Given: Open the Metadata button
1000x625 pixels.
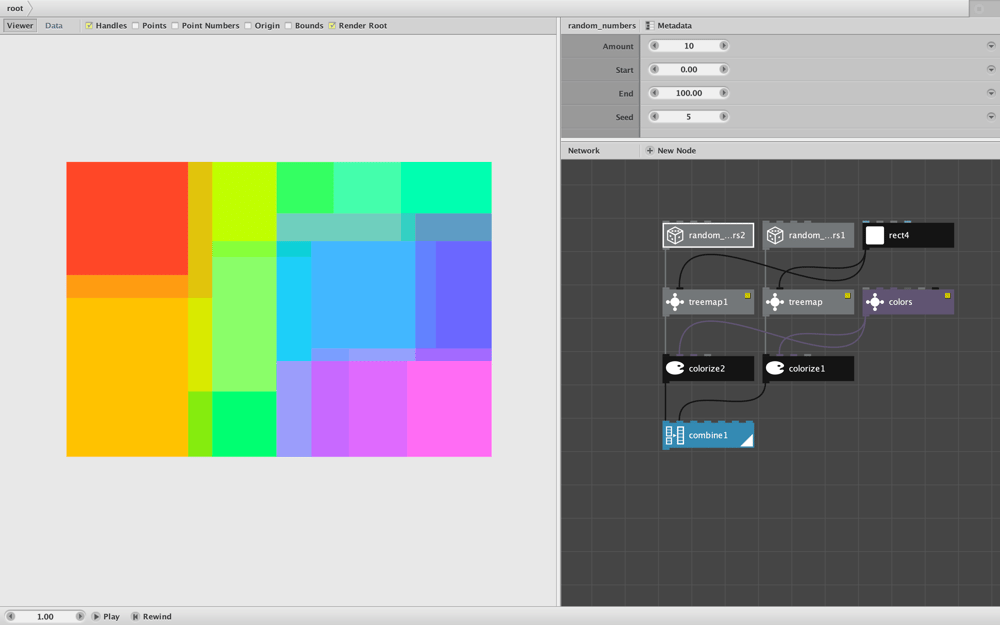Looking at the screenshot, I should 668,26.
